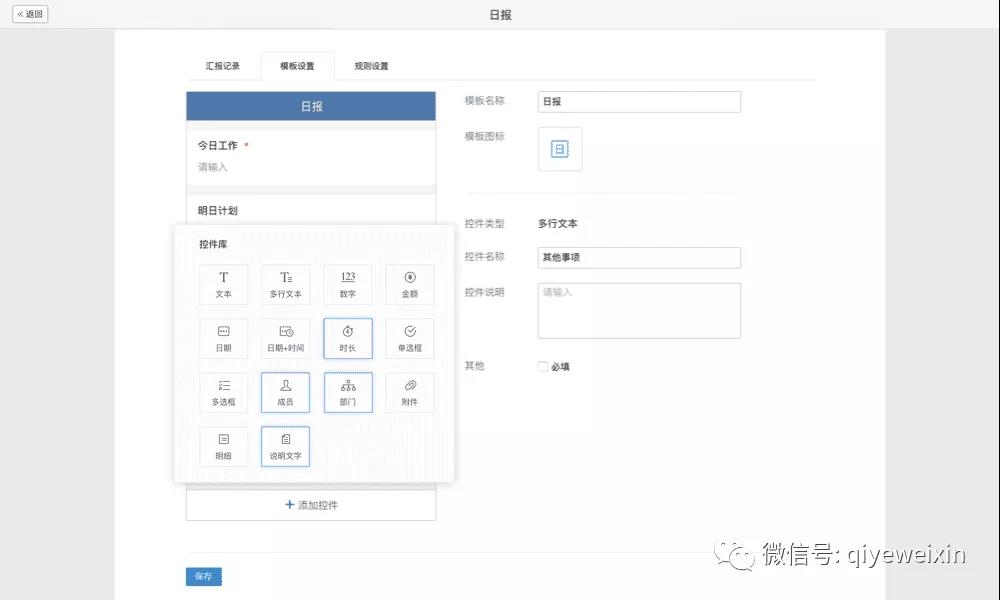The image size is (1000, 600).
Task: Open the 规则设置 tab
Action: pyautogui.click(x=371, y=66)
